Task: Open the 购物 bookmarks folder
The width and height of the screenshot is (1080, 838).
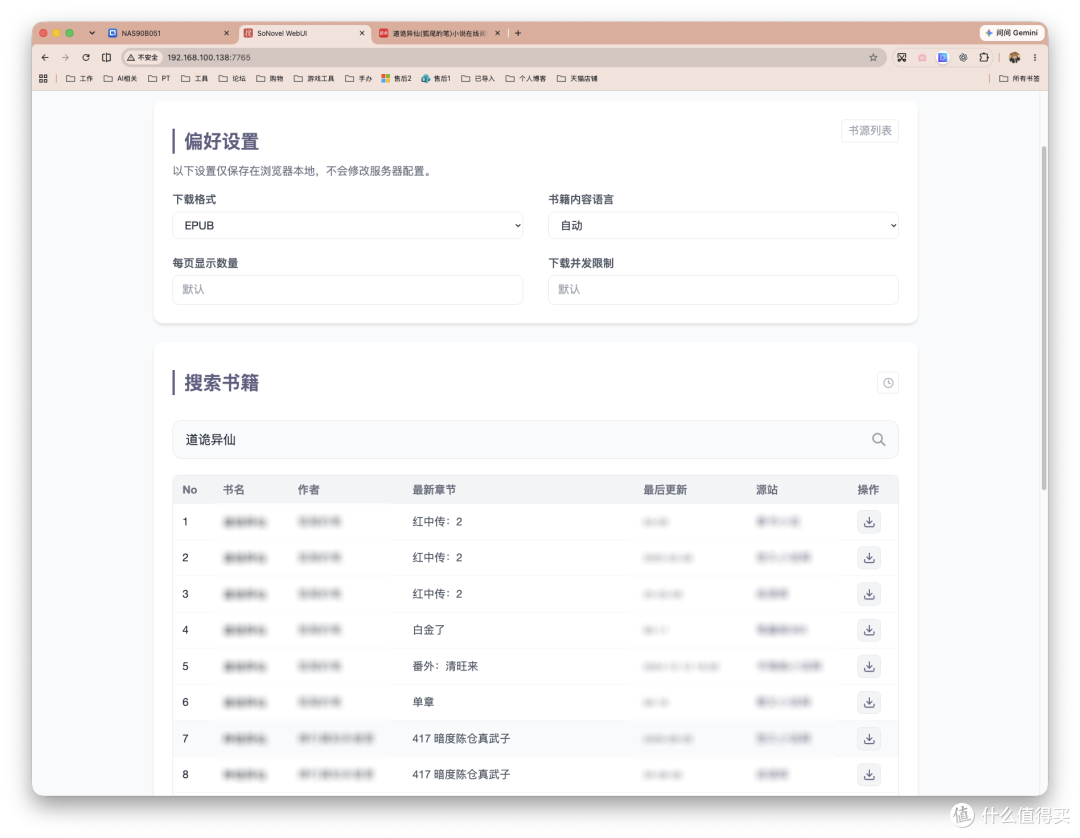Action: click(x=270, y=78)
